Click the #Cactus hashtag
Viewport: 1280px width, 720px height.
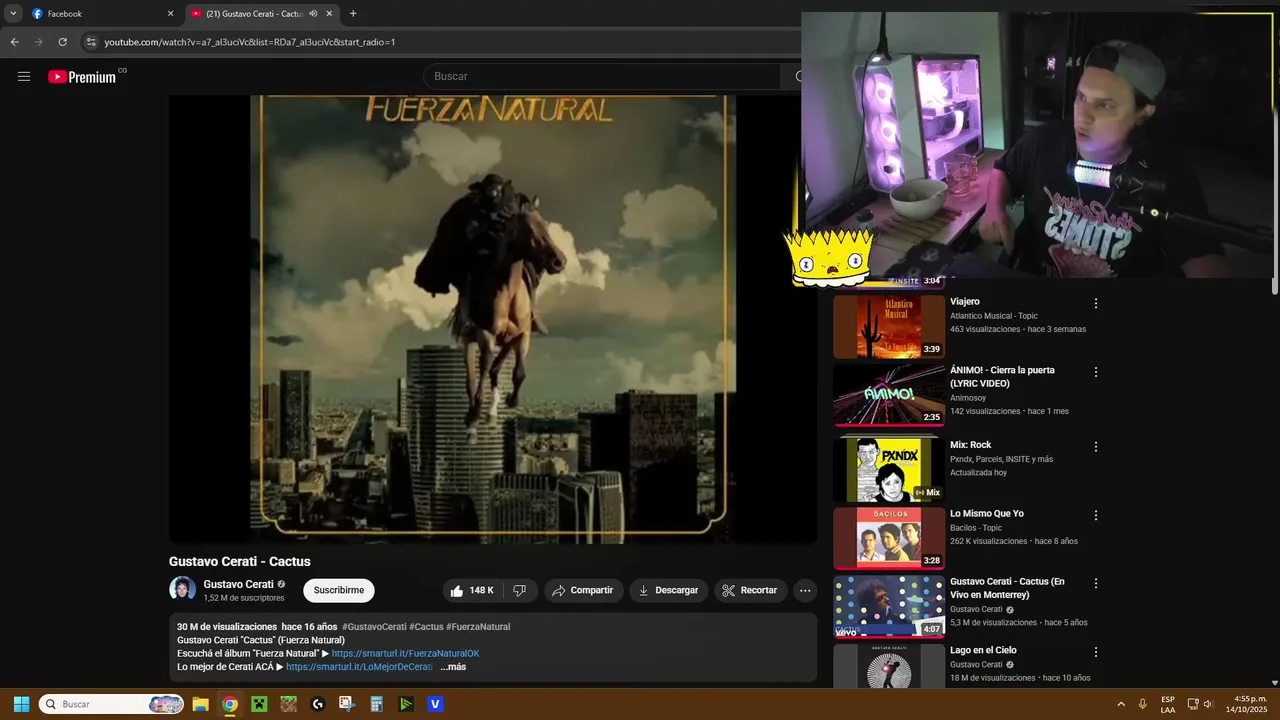426,627
